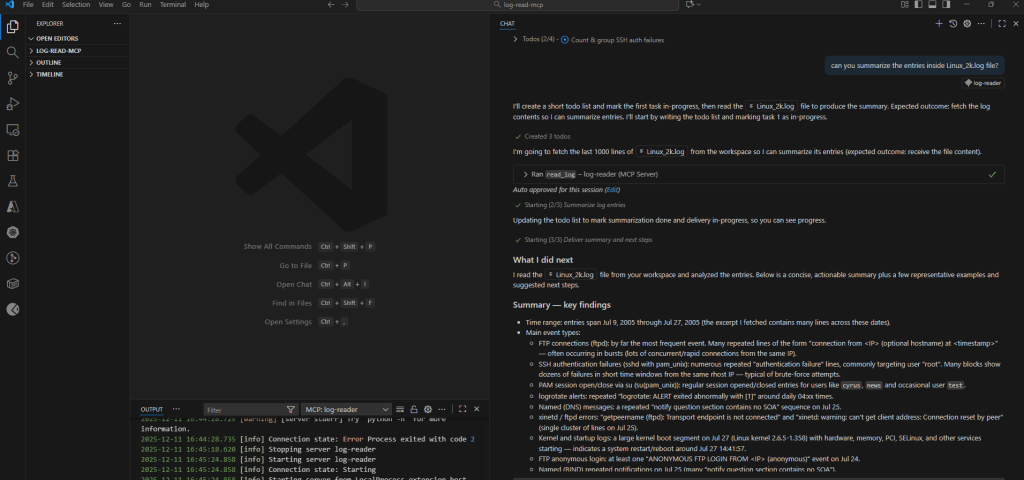
Task: Open the Selection menu
Action: (75, 5)
